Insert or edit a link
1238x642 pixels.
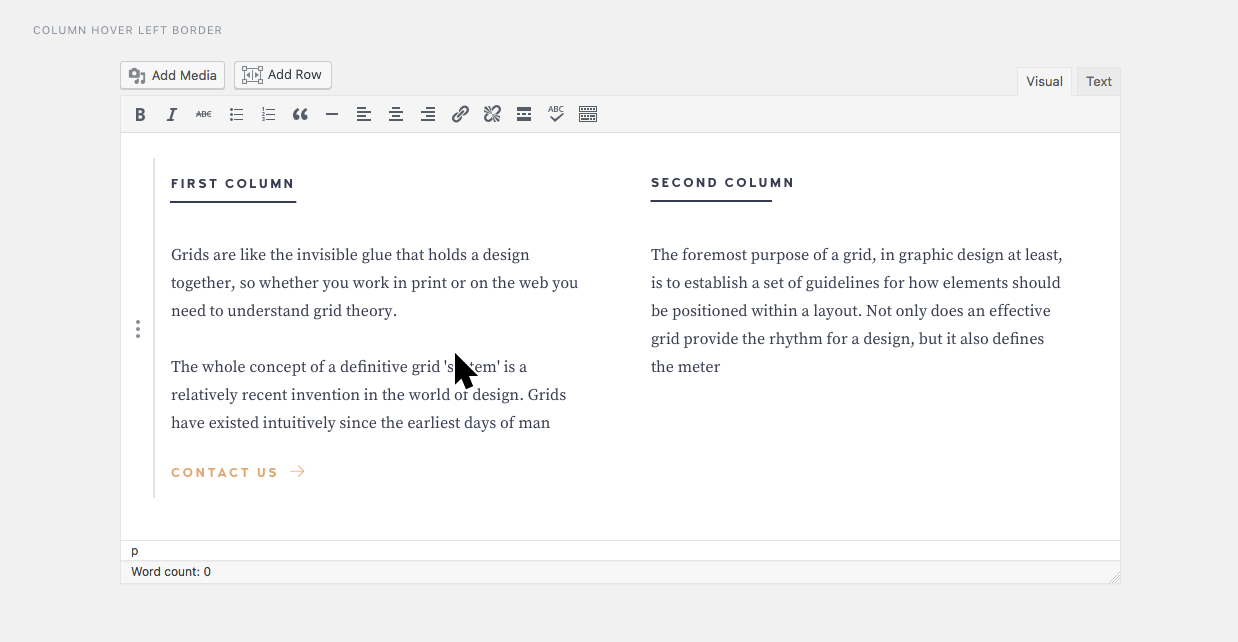click(460, 115)
